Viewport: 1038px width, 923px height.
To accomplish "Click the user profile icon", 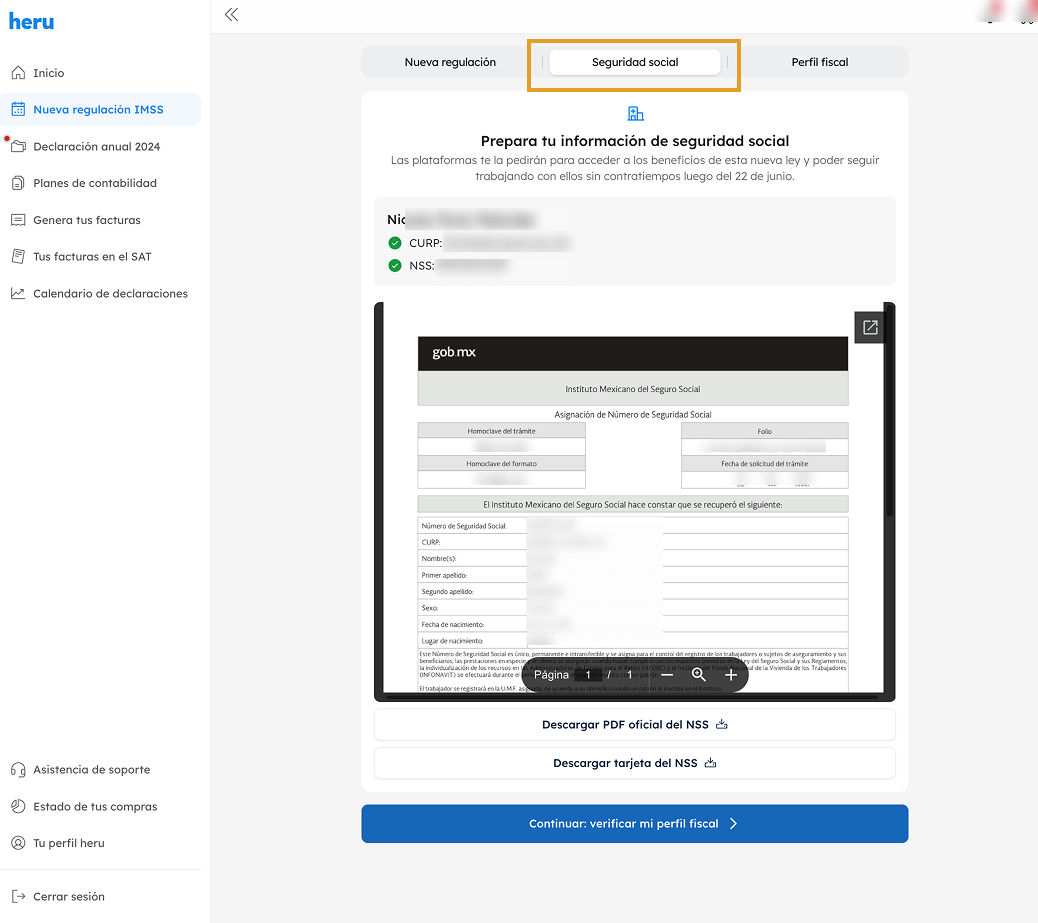I will pos(19,843).
